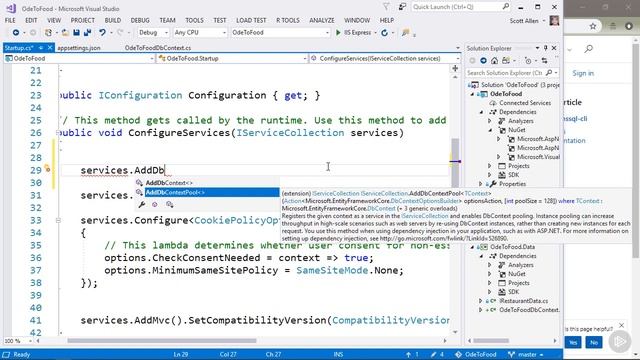
Task: Click the Save All toolbar icon
Action: tap(87, 33)
